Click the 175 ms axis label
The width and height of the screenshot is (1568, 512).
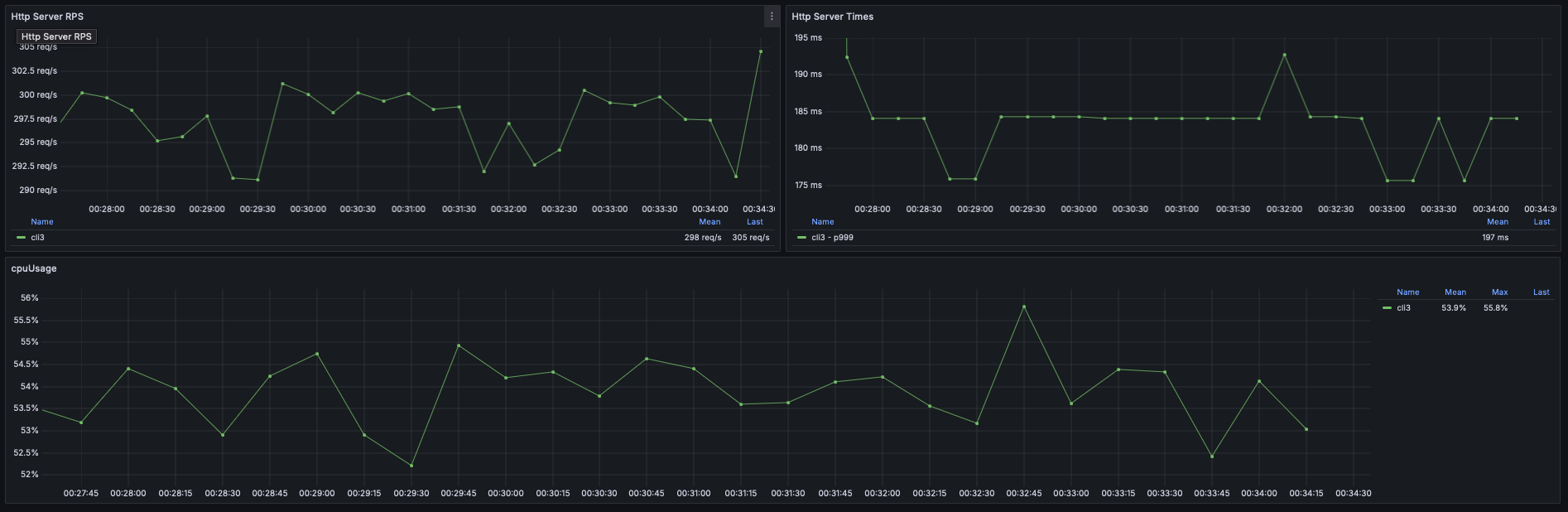pyautogui.click(x=808, y=186)
